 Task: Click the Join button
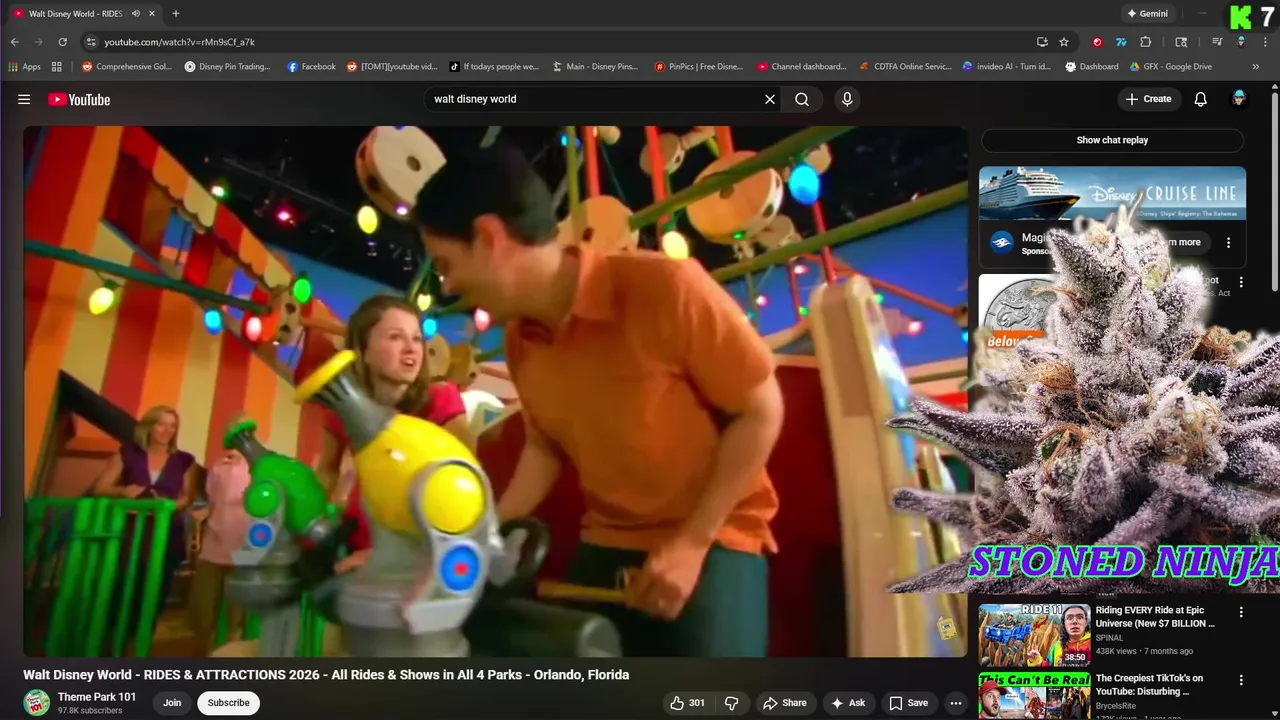point(172,703)
